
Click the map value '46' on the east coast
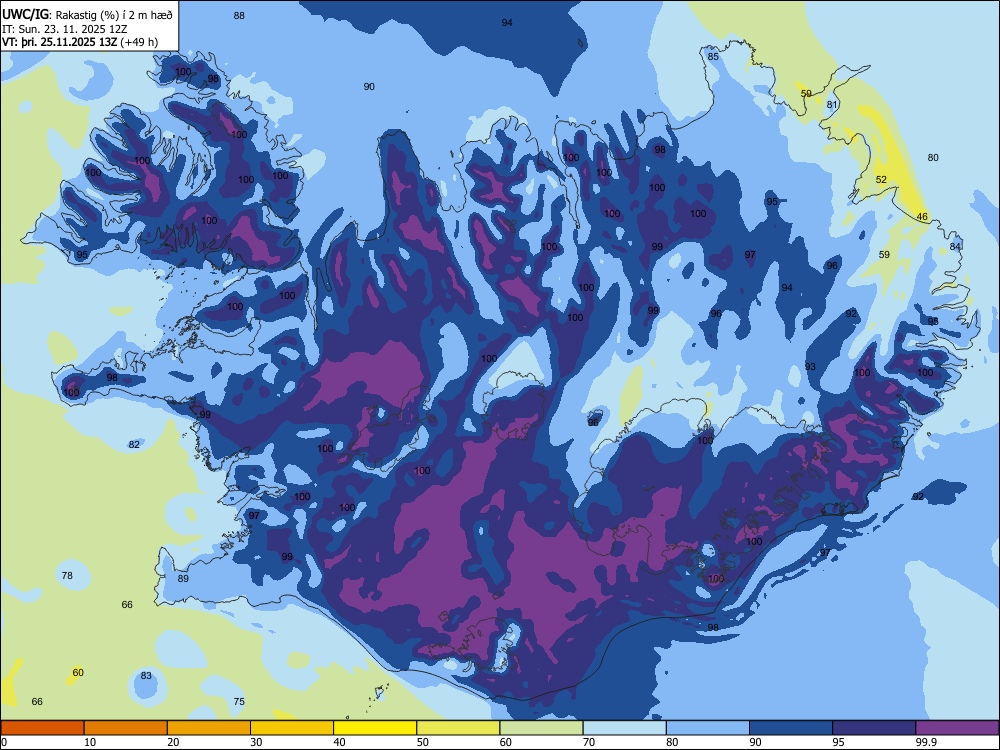pos(922,217)
